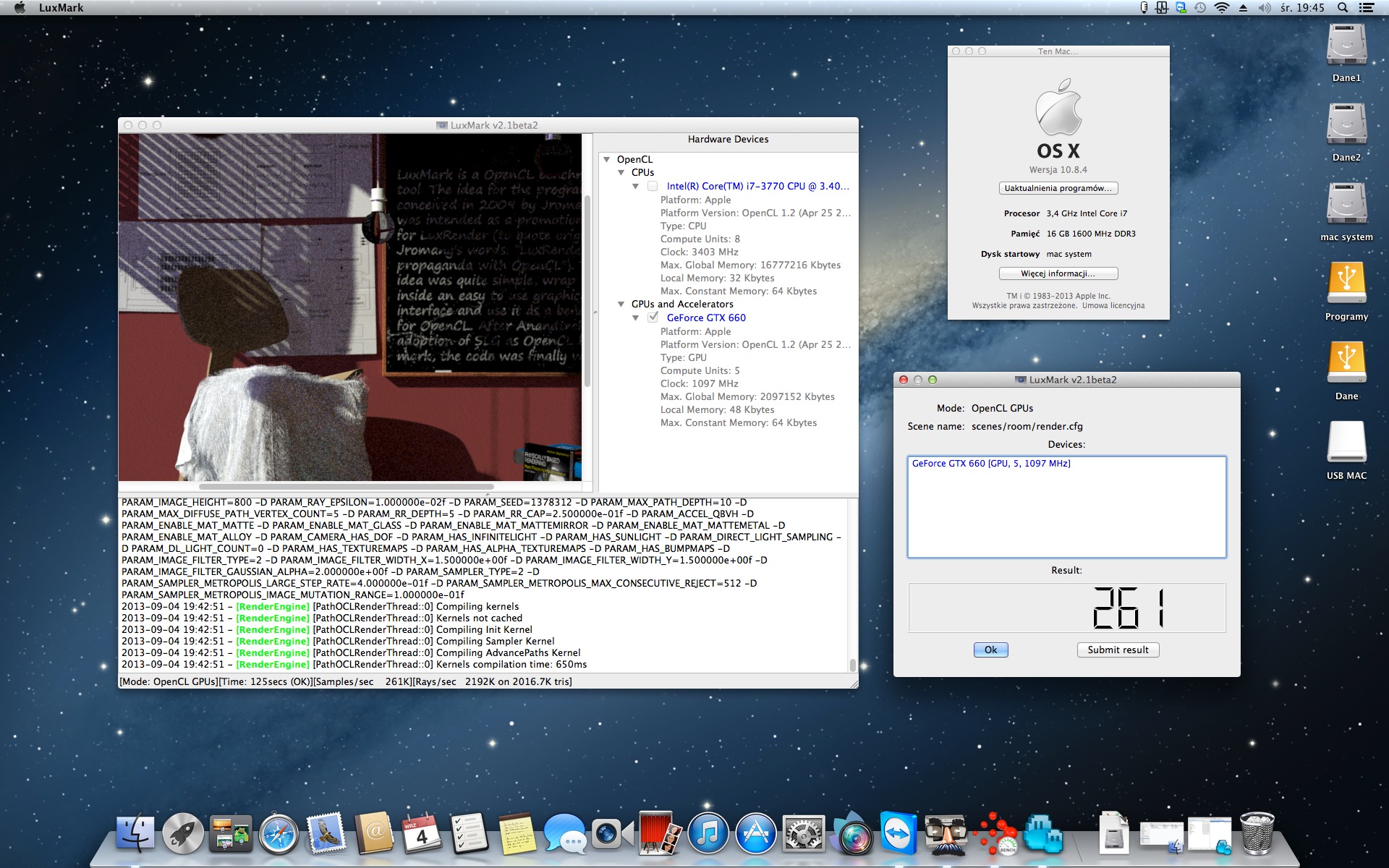Screen dimensions: 1389x868
Task: Open Mission Control from the dock
Action: 231,833
